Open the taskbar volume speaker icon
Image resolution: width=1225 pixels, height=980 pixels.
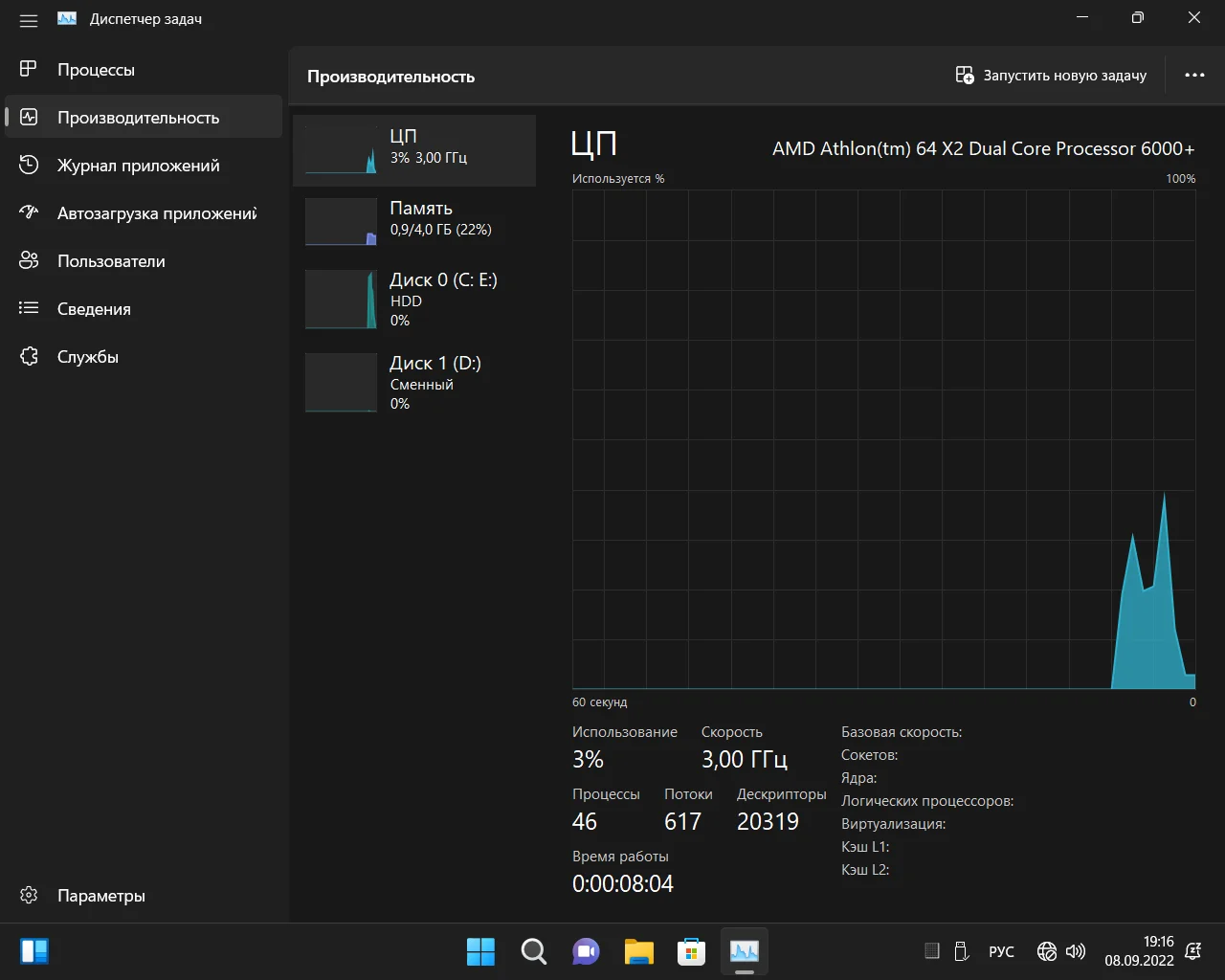pos(1076,951)
